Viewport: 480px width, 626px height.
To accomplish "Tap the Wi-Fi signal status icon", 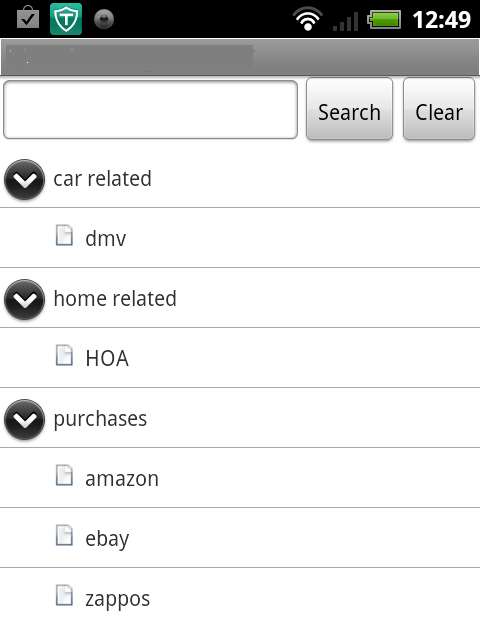I will click(307, 19).
